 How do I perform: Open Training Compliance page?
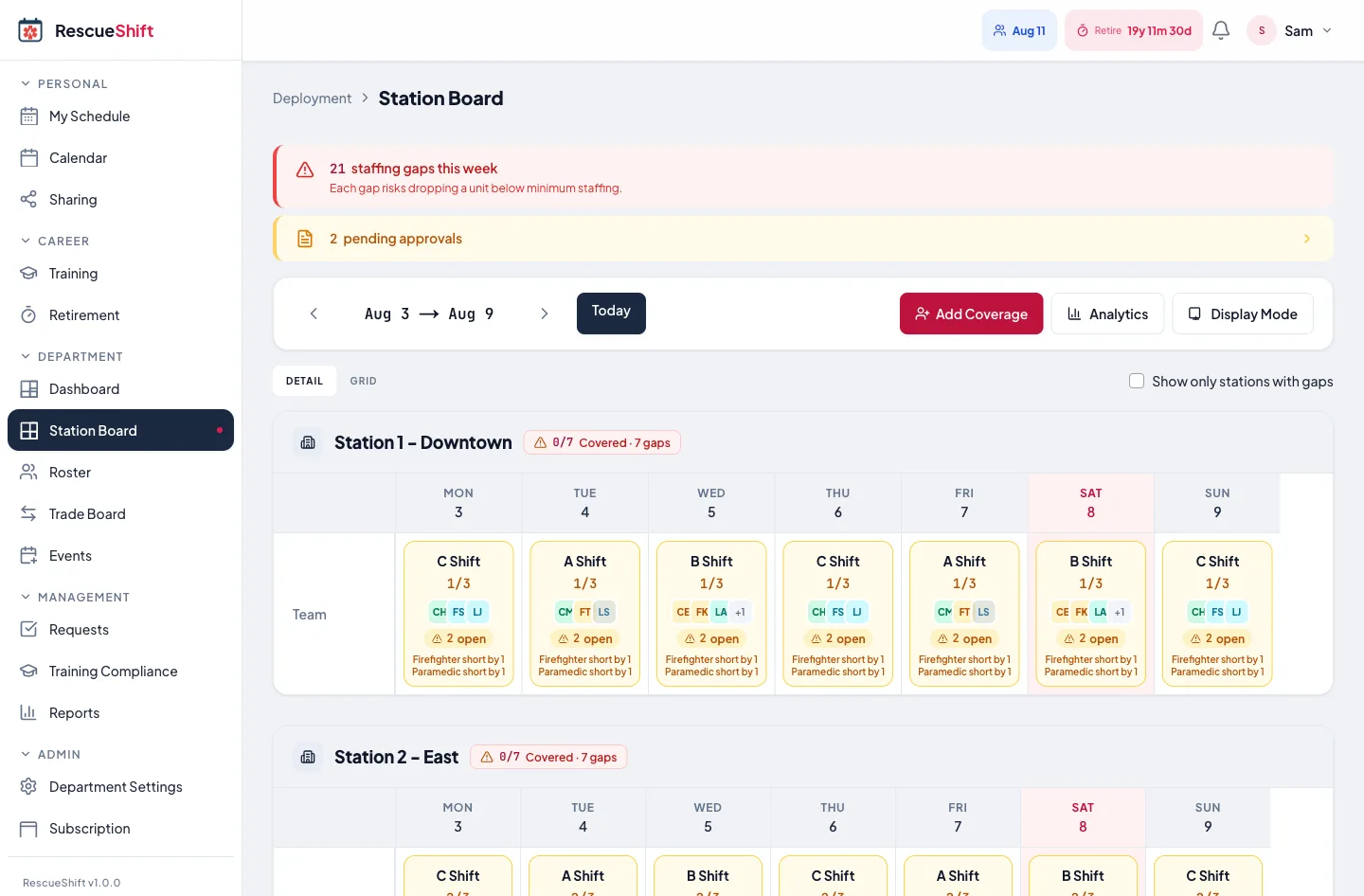(120, 672)
